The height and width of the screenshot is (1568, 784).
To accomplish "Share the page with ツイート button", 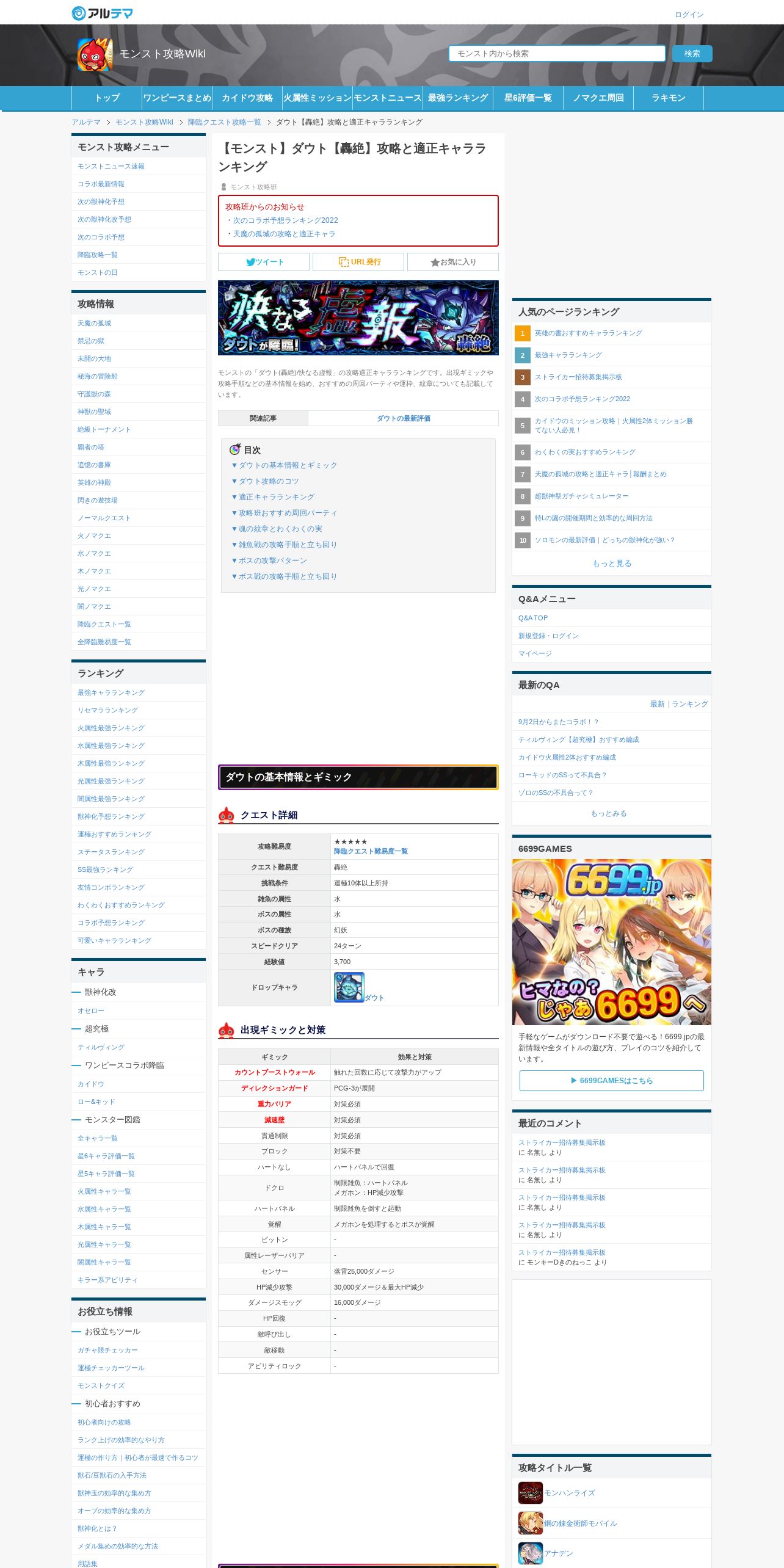I will (263, 262).
